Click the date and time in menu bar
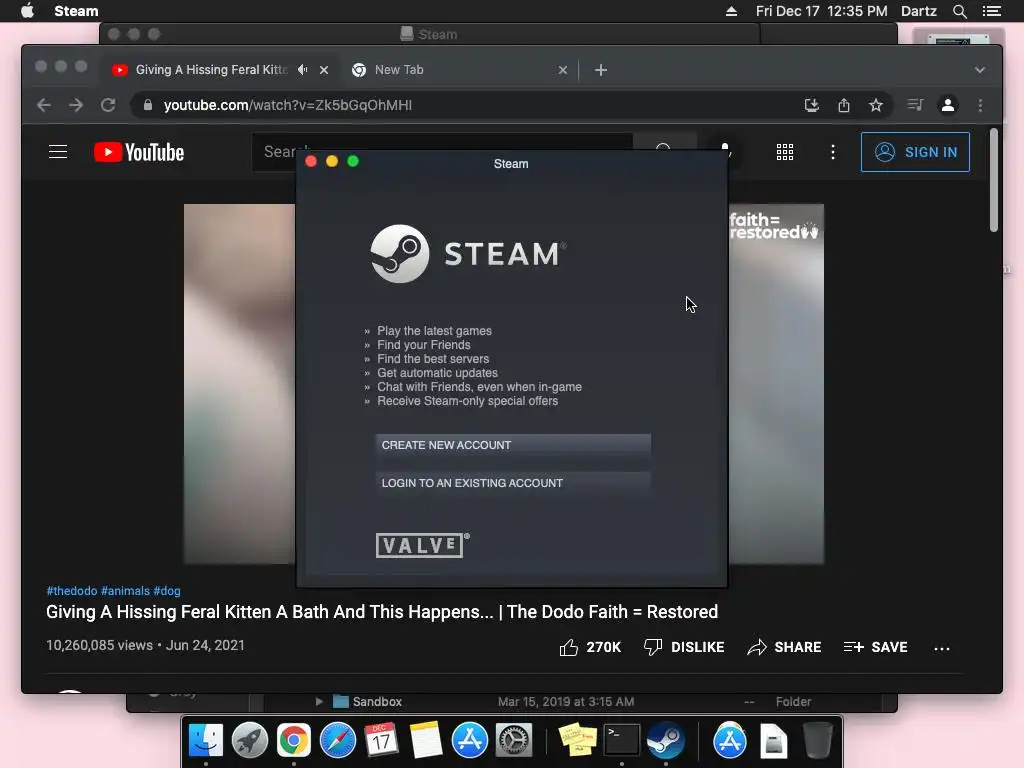Viewport: 1024px width, 768px height. (822, 11)
